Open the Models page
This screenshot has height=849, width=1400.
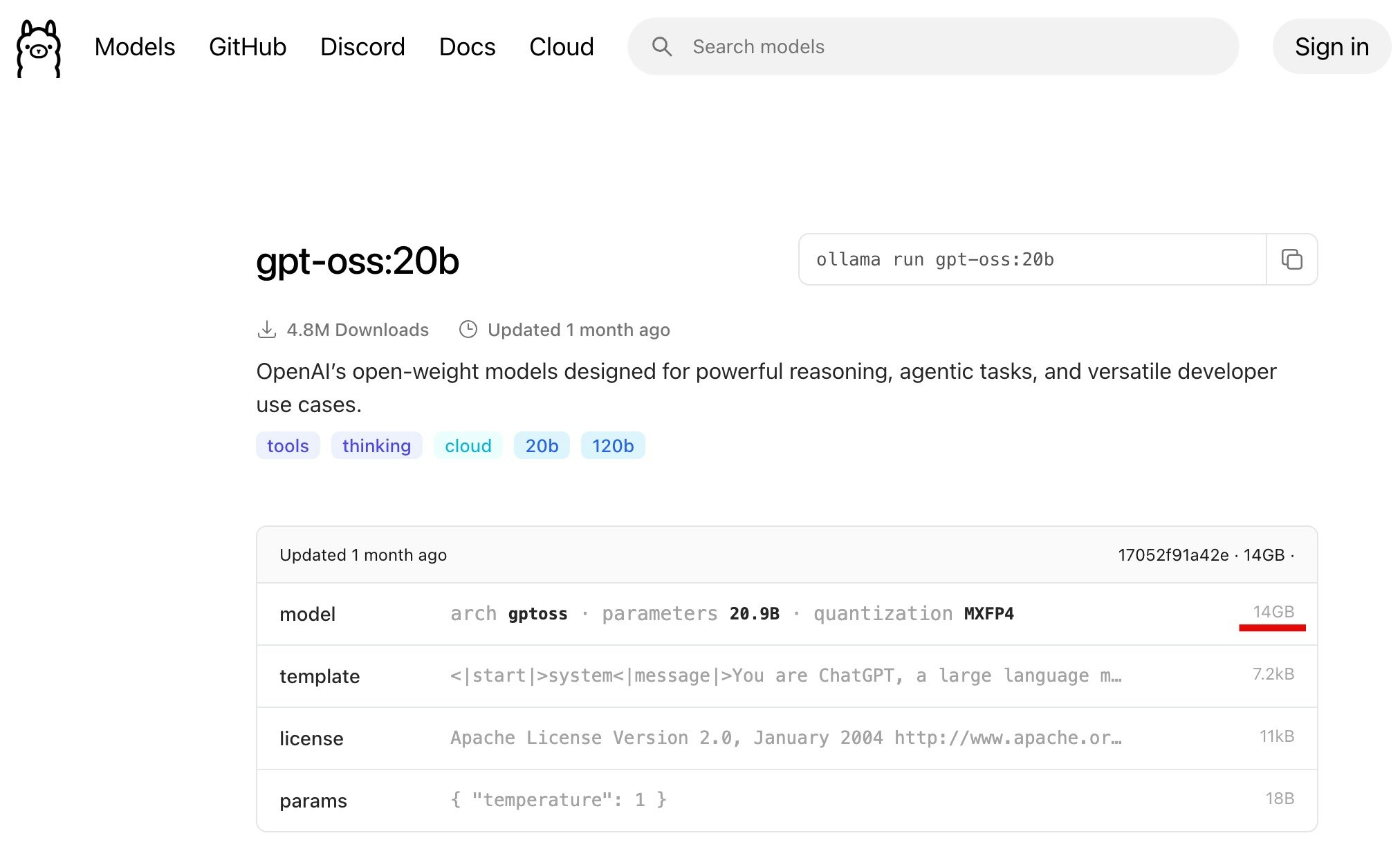pyautogui.click(x=135, y=47)
